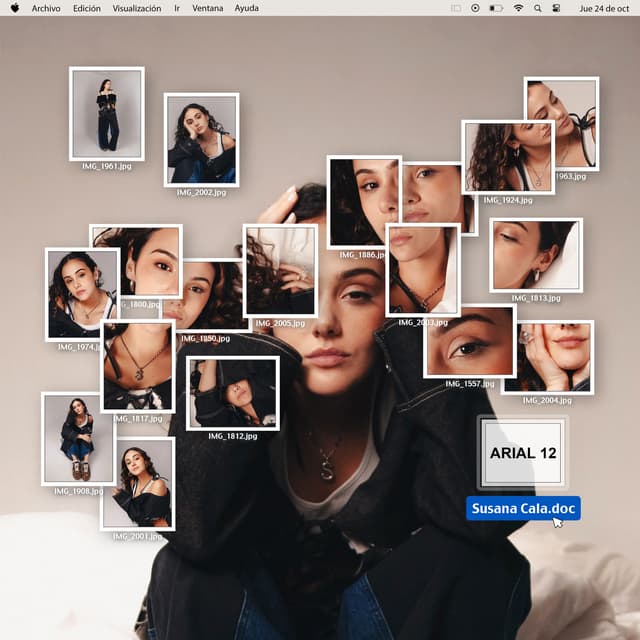Click the date Jue 24 de oct
Image resolution: width=640 pixels, height=640 pixels.
click(x=606, y=8)
